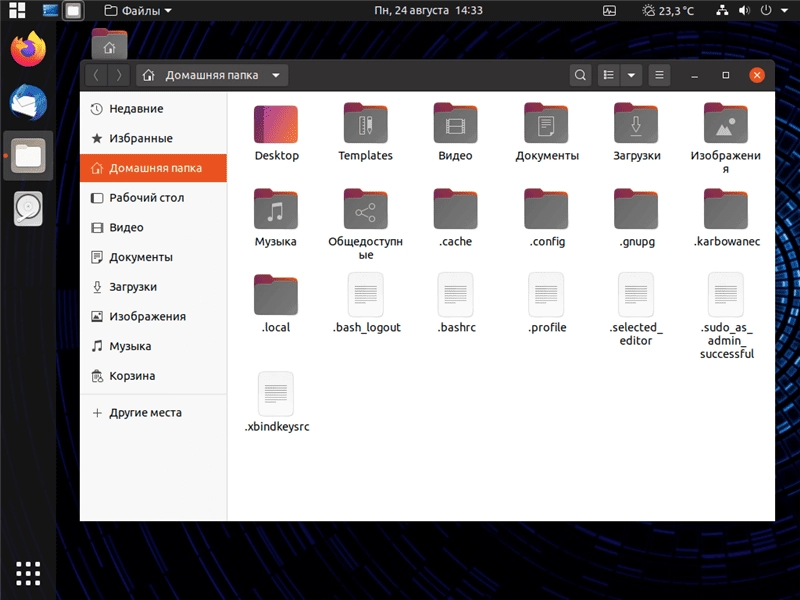
Task: Select the .cache folder
Action: pos(455,209)
